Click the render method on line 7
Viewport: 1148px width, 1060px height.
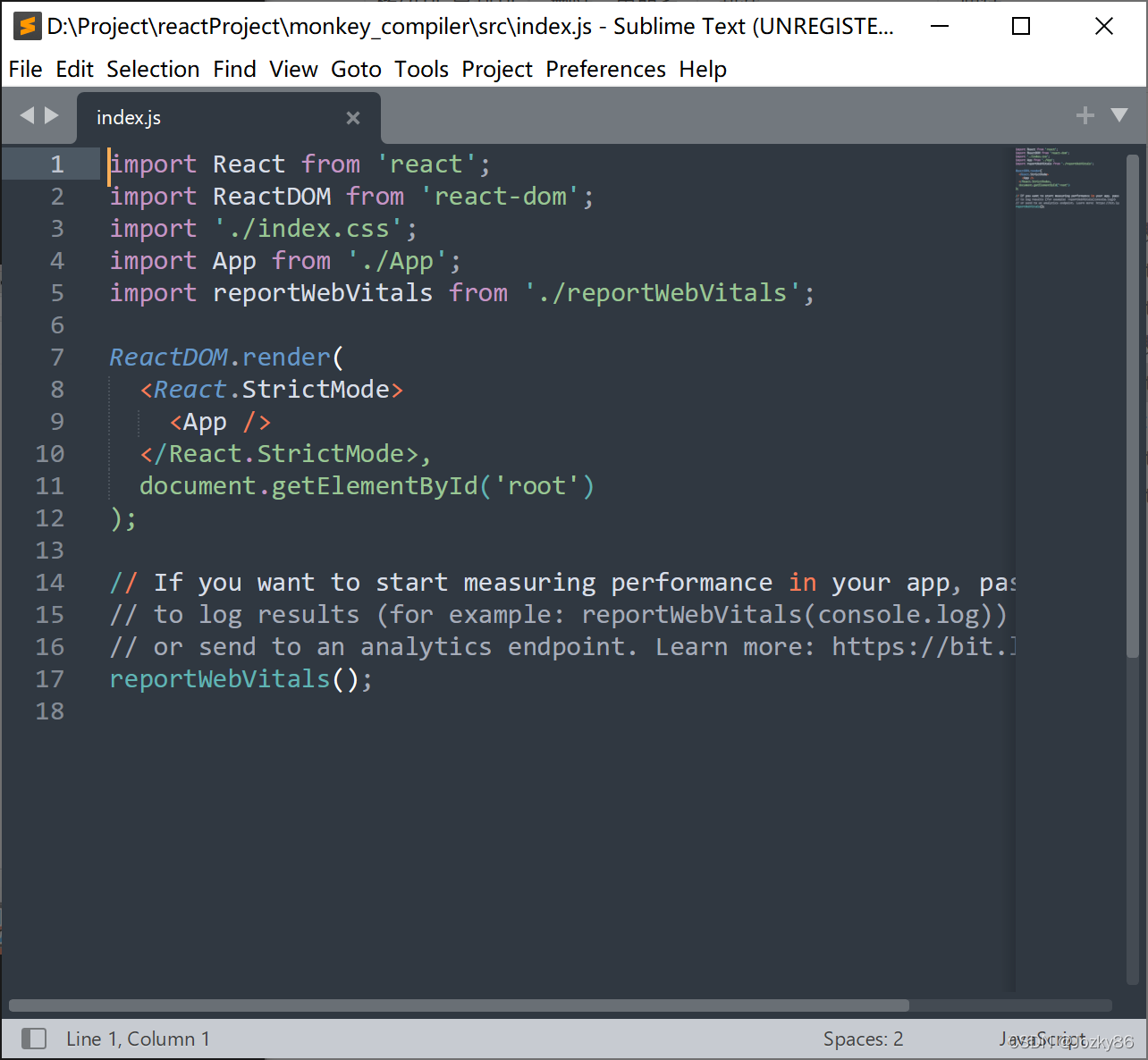click(x=286, y=358)
